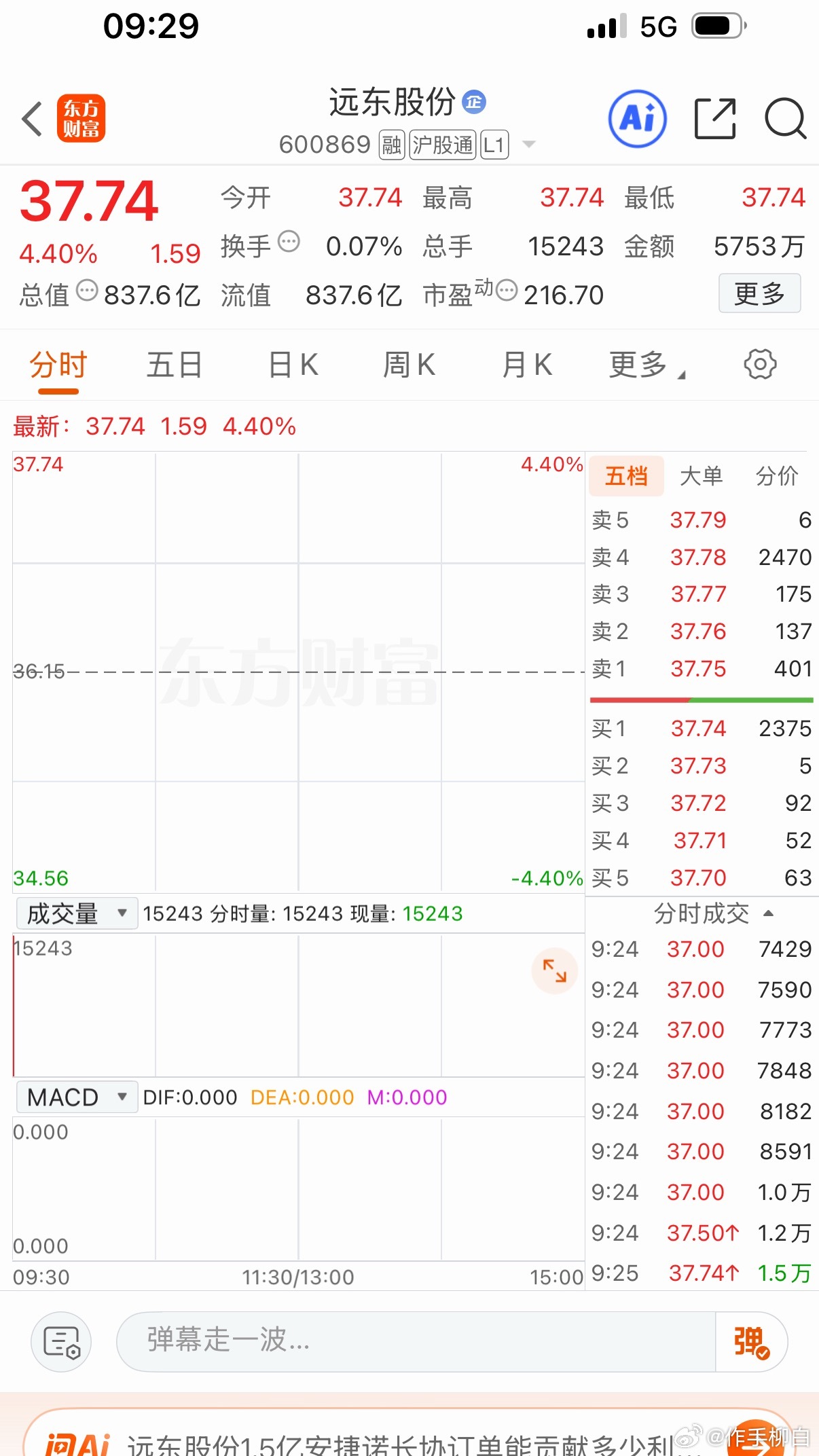Switch to the 分价 tab

[777, 476]
